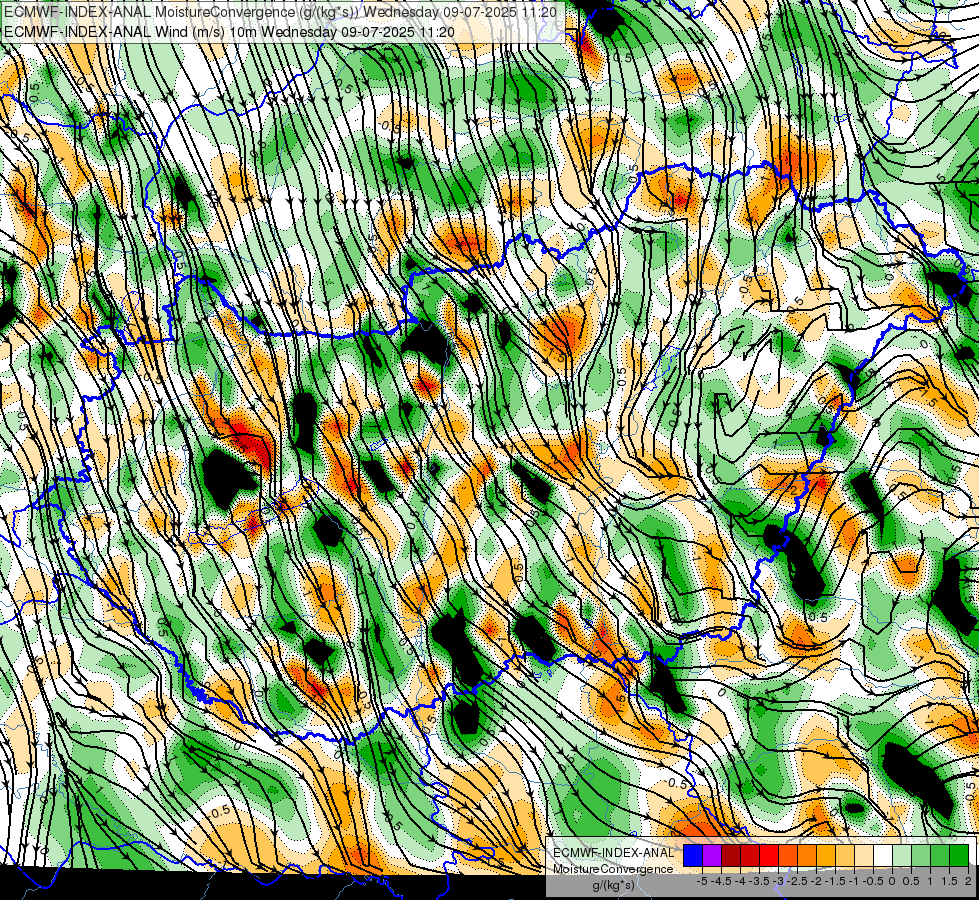Select the light orange swatch, -1.5 to -1
Image resolution: width=979 pixels, height=900 pixels.
point(845,856)
